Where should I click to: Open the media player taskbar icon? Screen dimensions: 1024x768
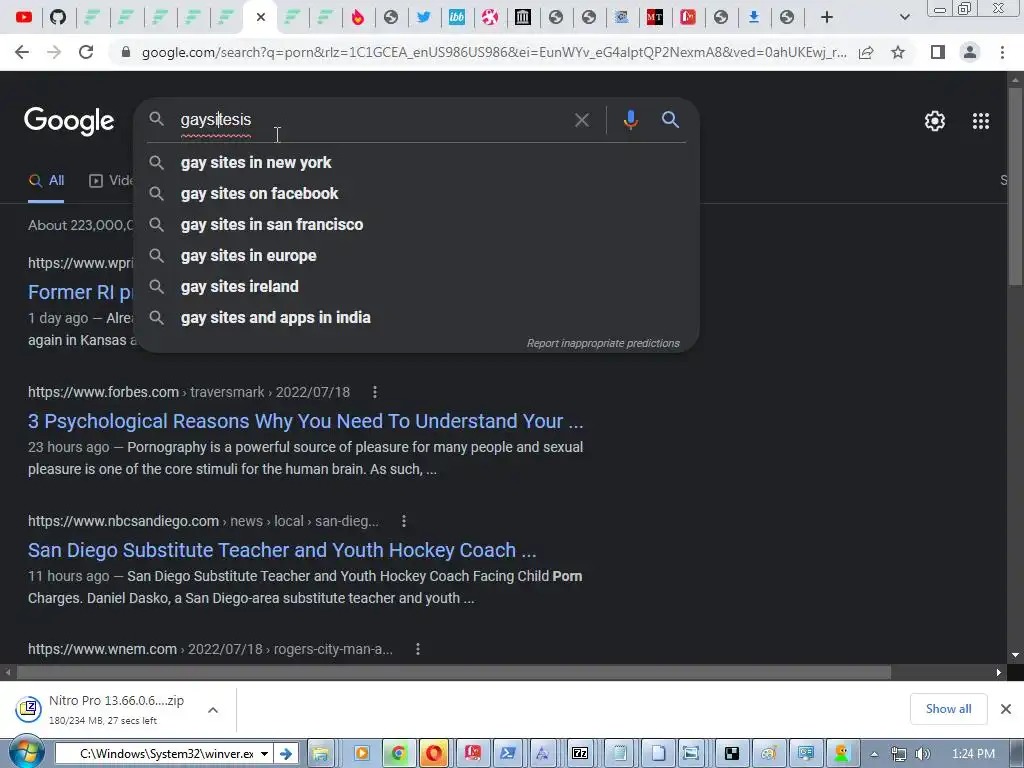pyautogui.click(x=361, y=754)
